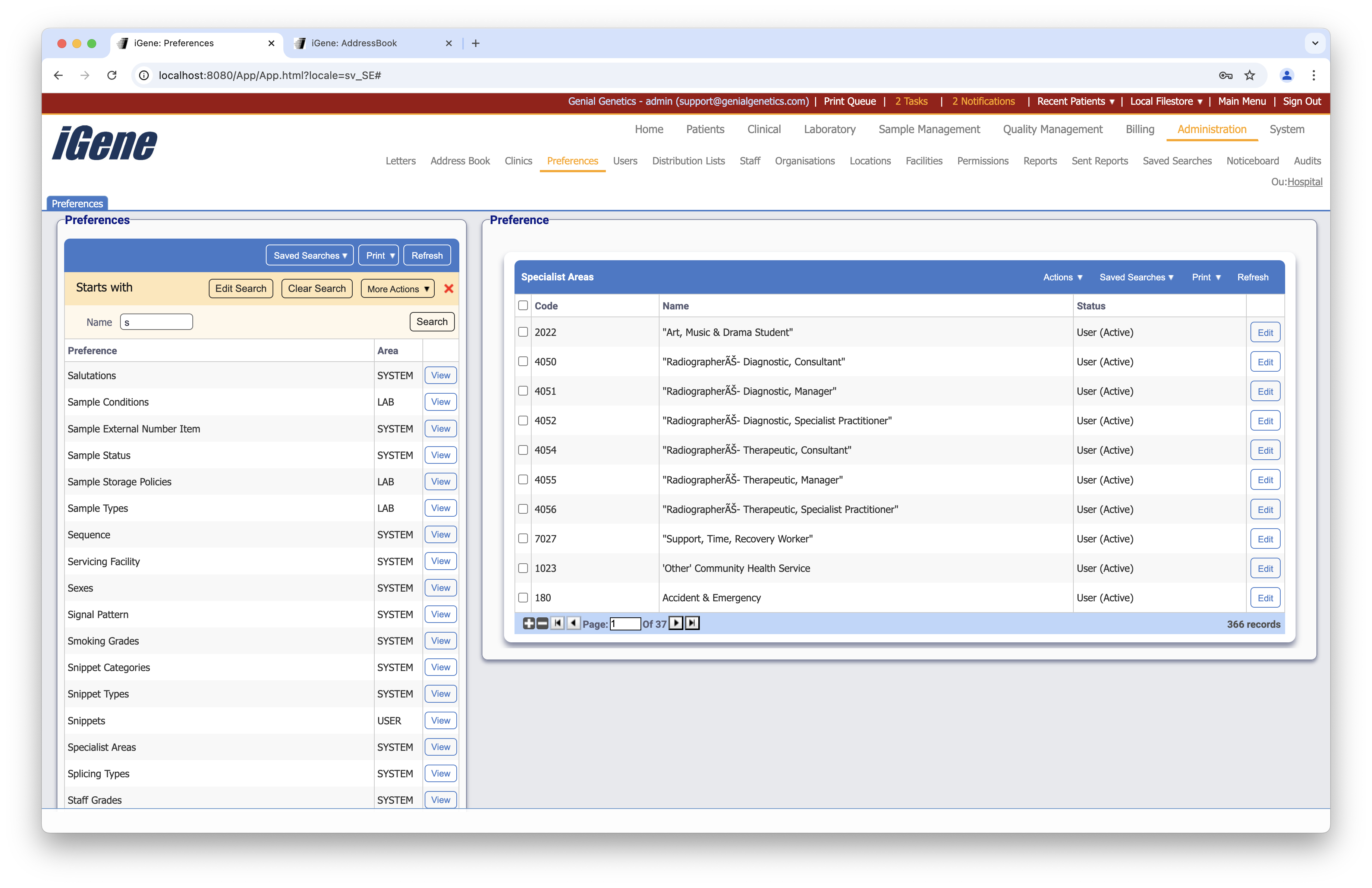Jump to last page of Specialist Areas
Viewport: 1372px width, 888px height.
tap(692, 623)
